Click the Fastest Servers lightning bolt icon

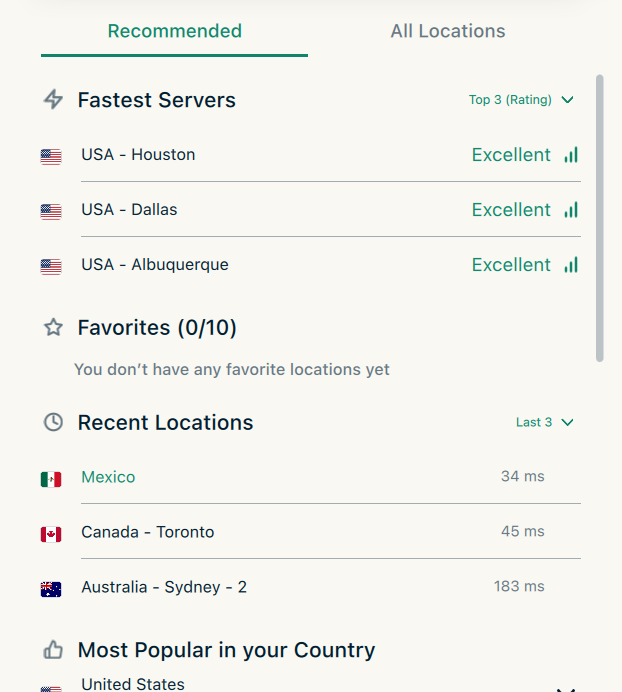click(53, 99)
